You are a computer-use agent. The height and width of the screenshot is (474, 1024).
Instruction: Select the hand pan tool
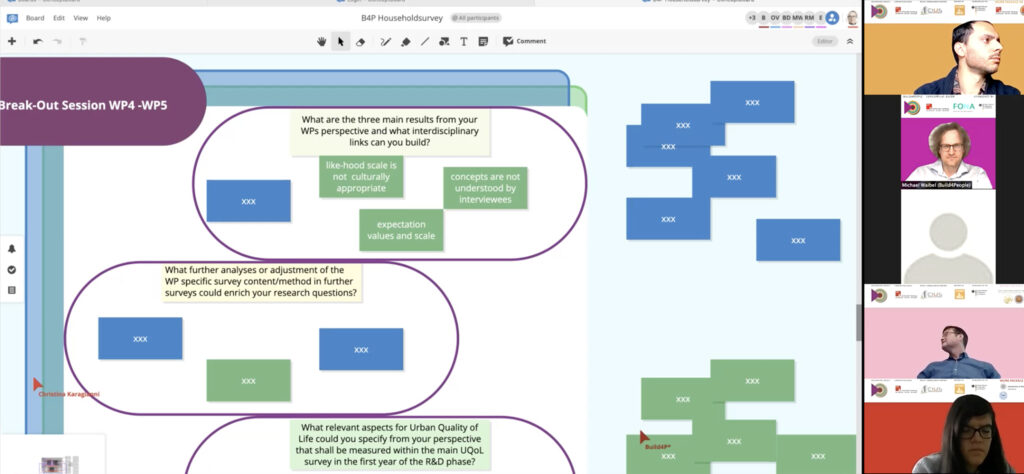(x=321, y=41)
